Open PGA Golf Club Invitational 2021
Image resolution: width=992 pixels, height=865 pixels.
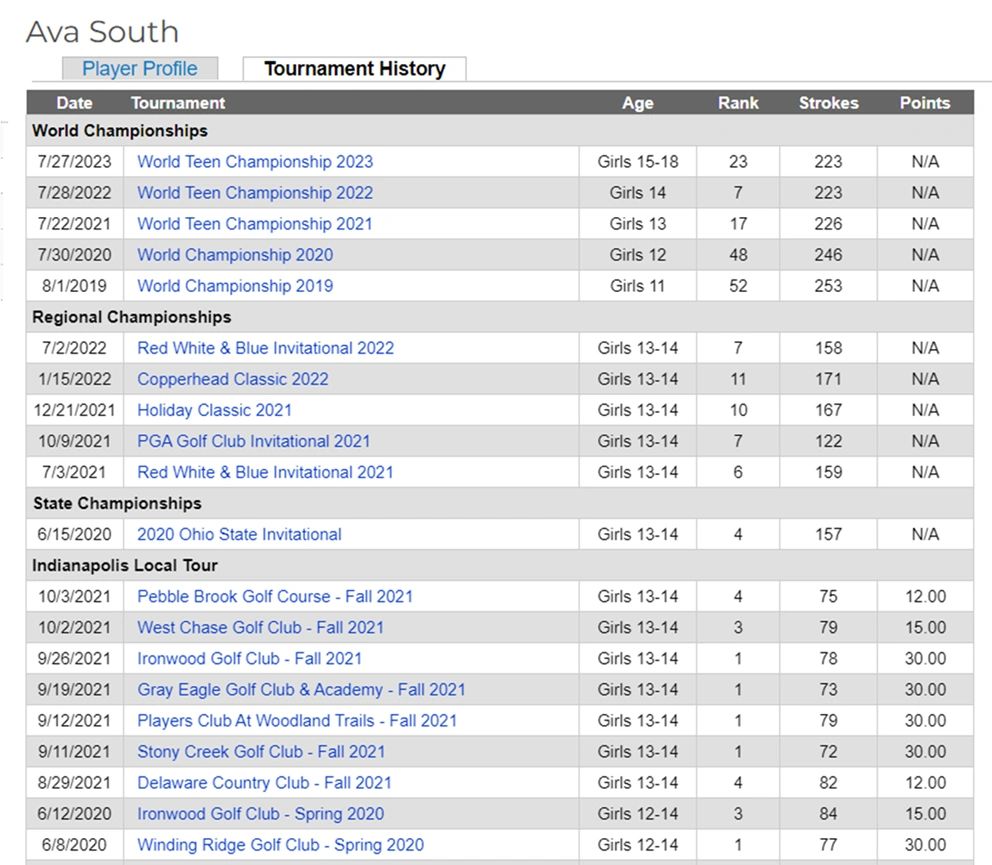point(254,441)
